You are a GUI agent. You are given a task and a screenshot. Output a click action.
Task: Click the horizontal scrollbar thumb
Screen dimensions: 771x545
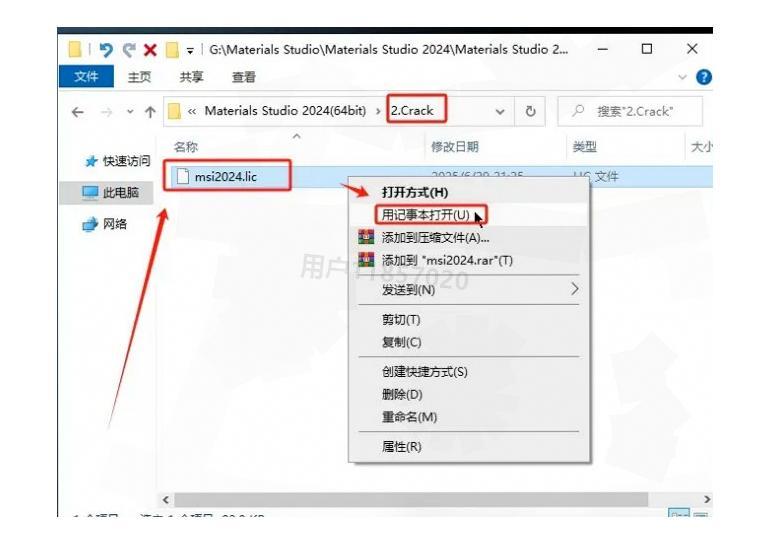click(x=411, y=499)
